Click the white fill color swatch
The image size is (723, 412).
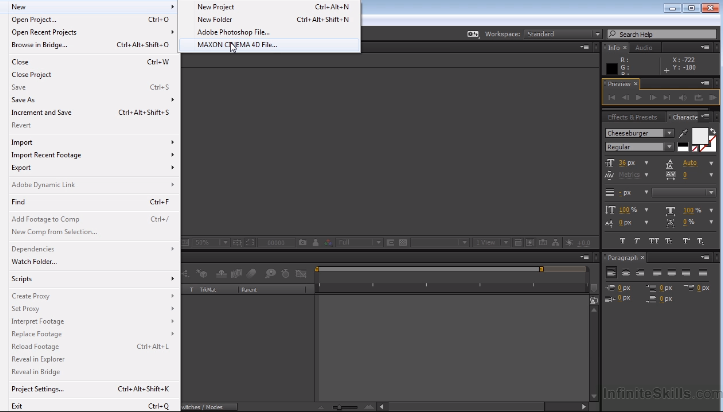[x=699, y=136]
